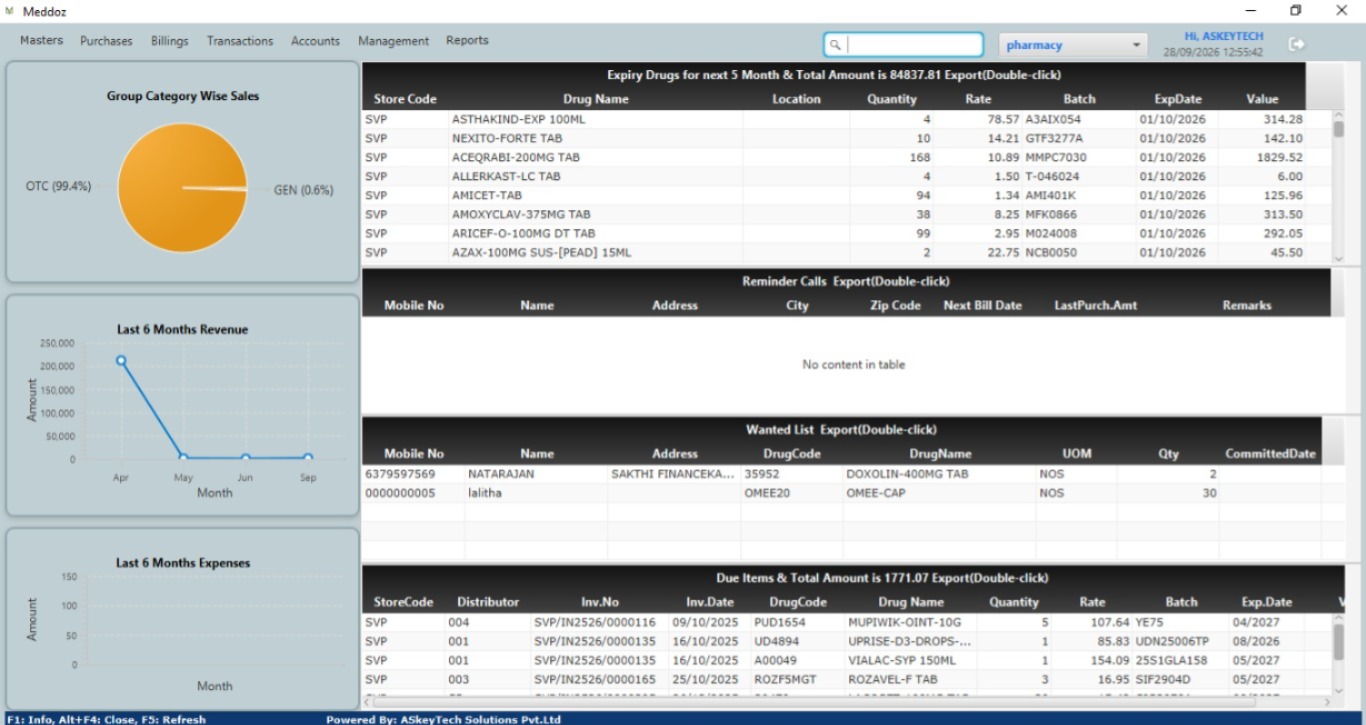Select the ACEQRABI-200MG TAB drug row

(x=847, y=157)
